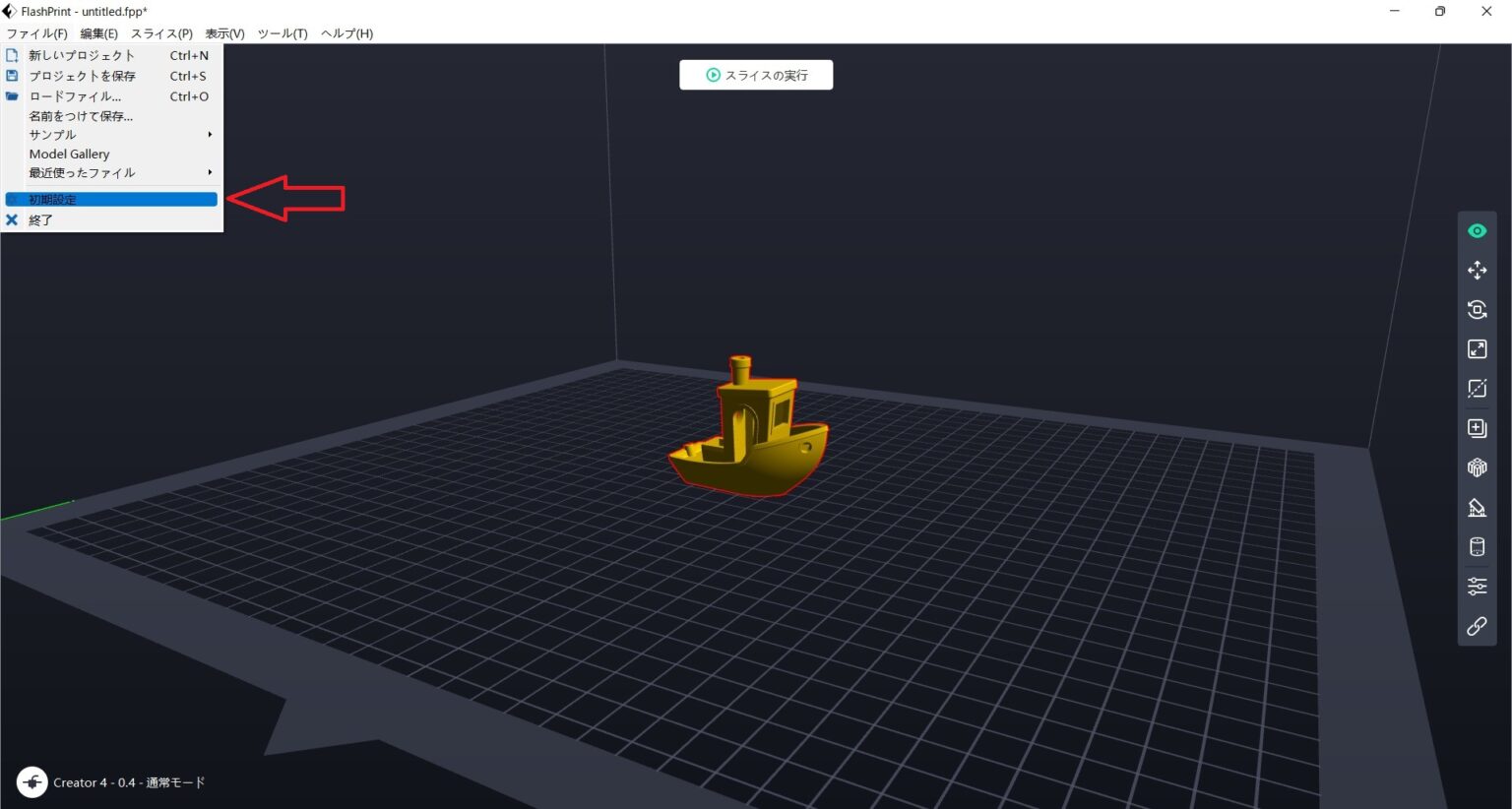Click the Creator 4 printer selector
This screenshot has height=809, width=1512.
point(111,782)
